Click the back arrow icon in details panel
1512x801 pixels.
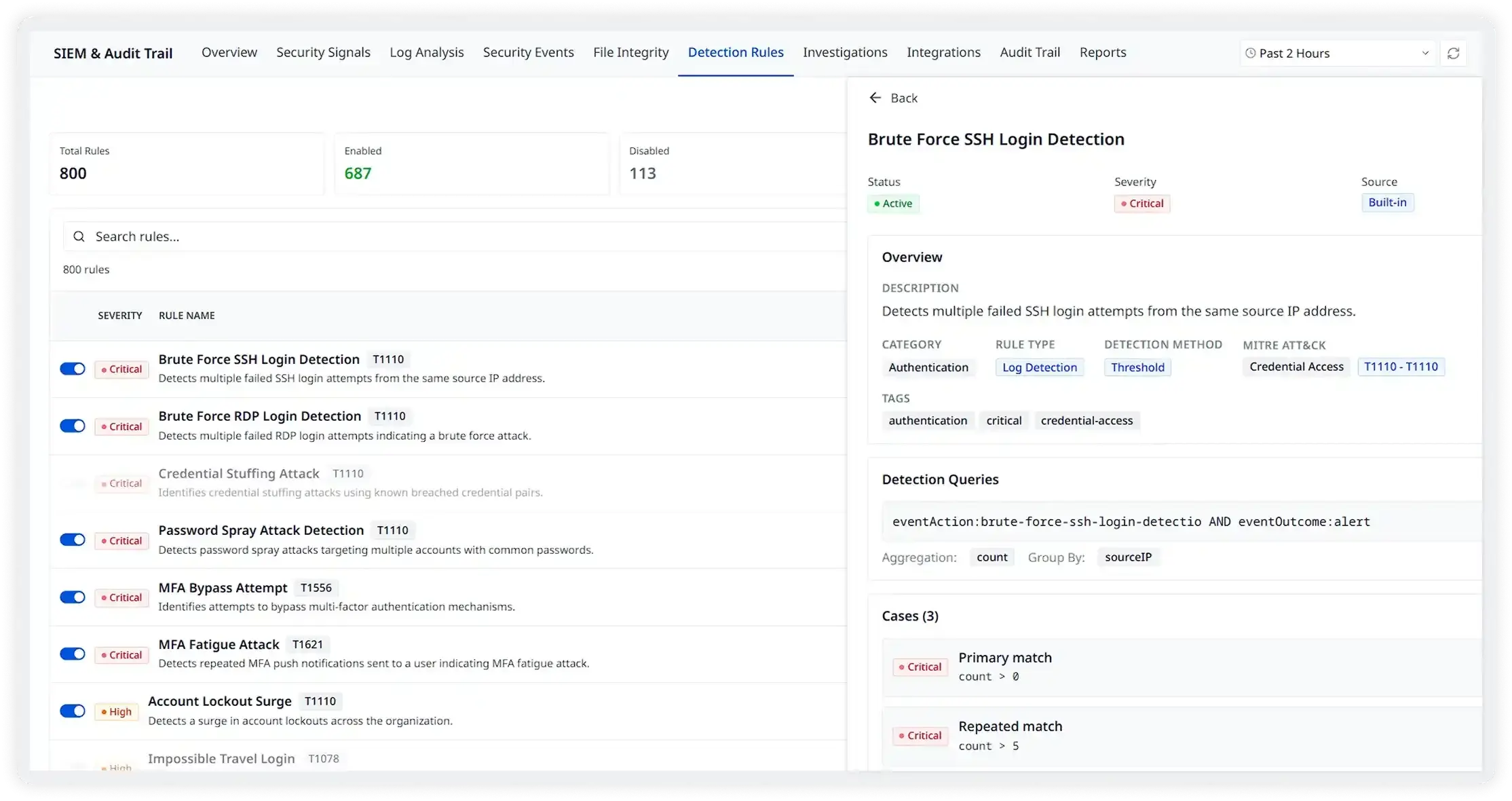point(875,98)
